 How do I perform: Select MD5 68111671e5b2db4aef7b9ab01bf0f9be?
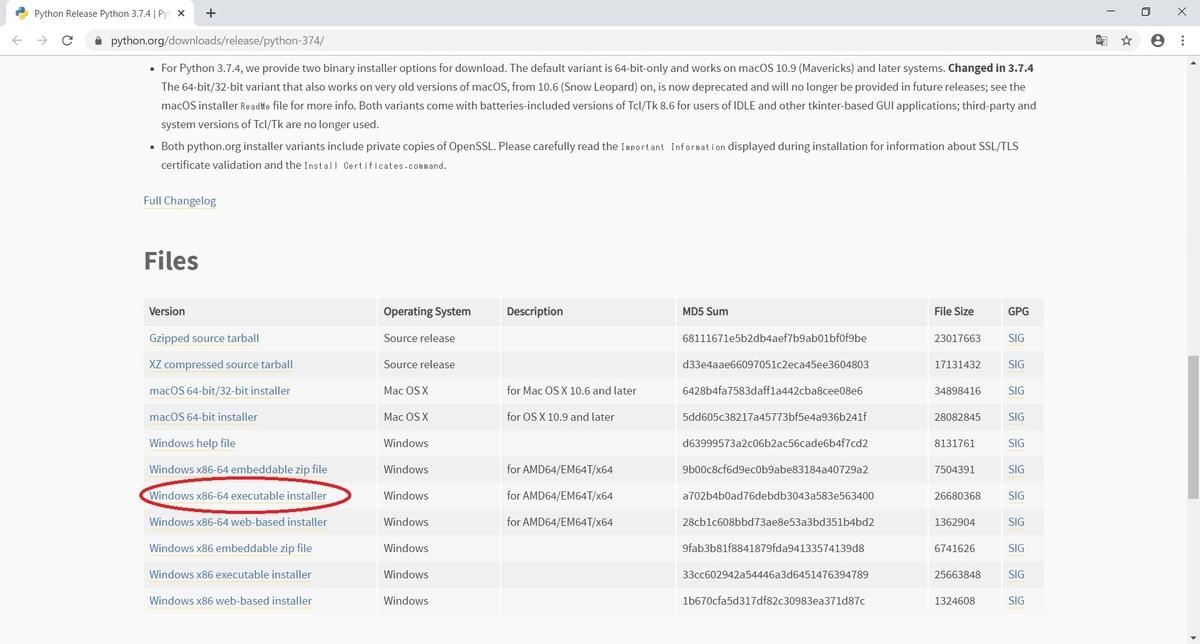coord(775,339)
